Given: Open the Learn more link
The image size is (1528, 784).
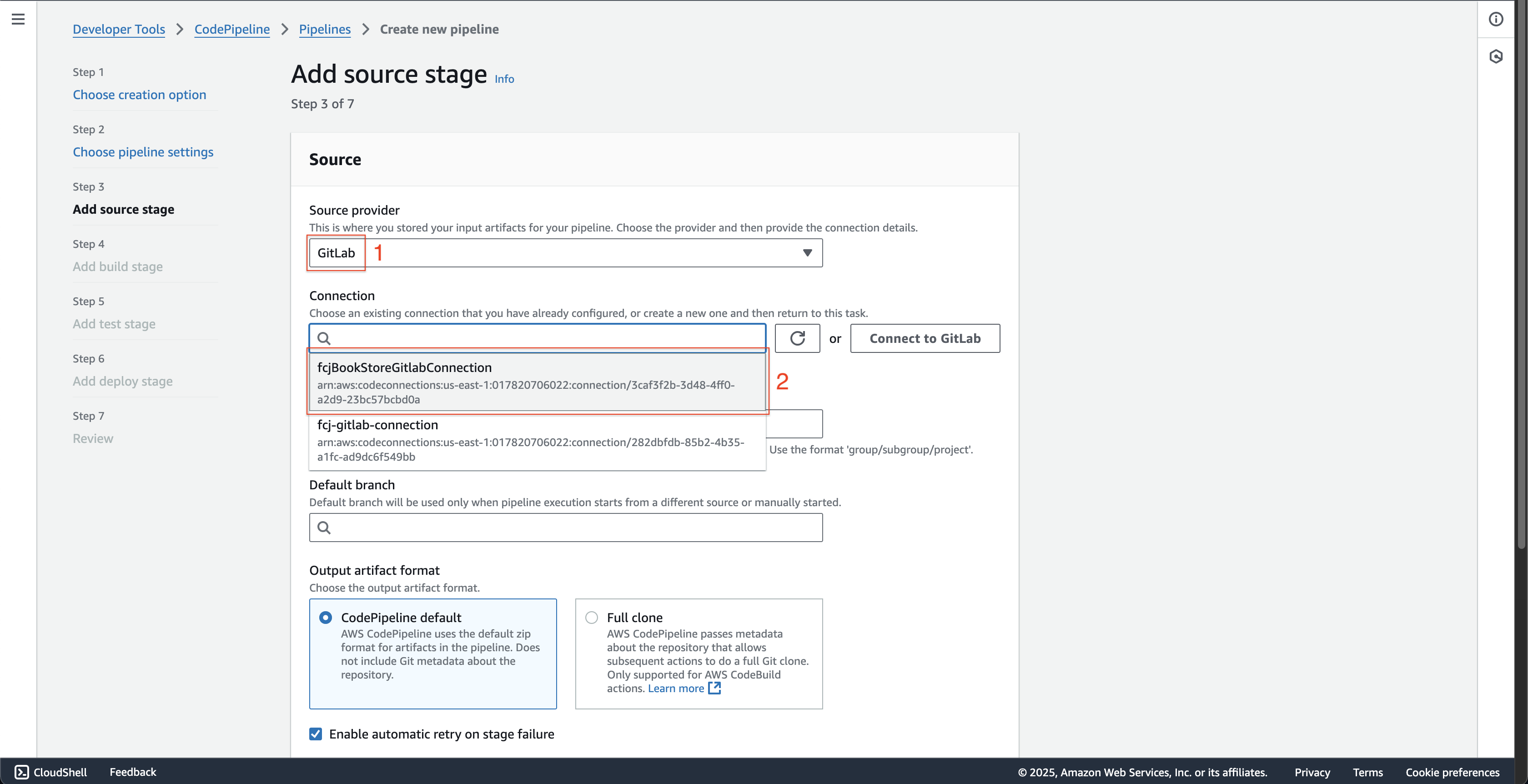Looking at the screenshot, I should coord(676,688).
